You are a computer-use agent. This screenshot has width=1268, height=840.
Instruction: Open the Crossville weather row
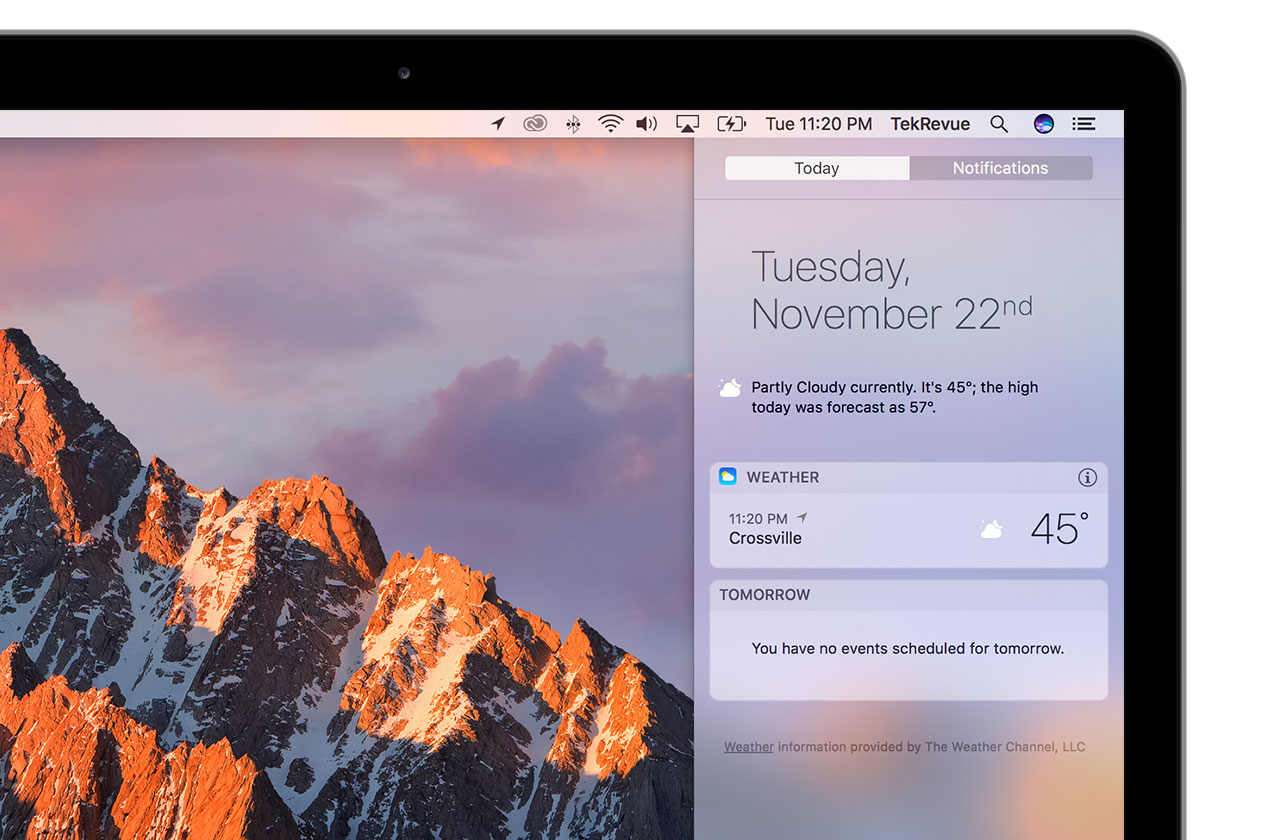908,530
